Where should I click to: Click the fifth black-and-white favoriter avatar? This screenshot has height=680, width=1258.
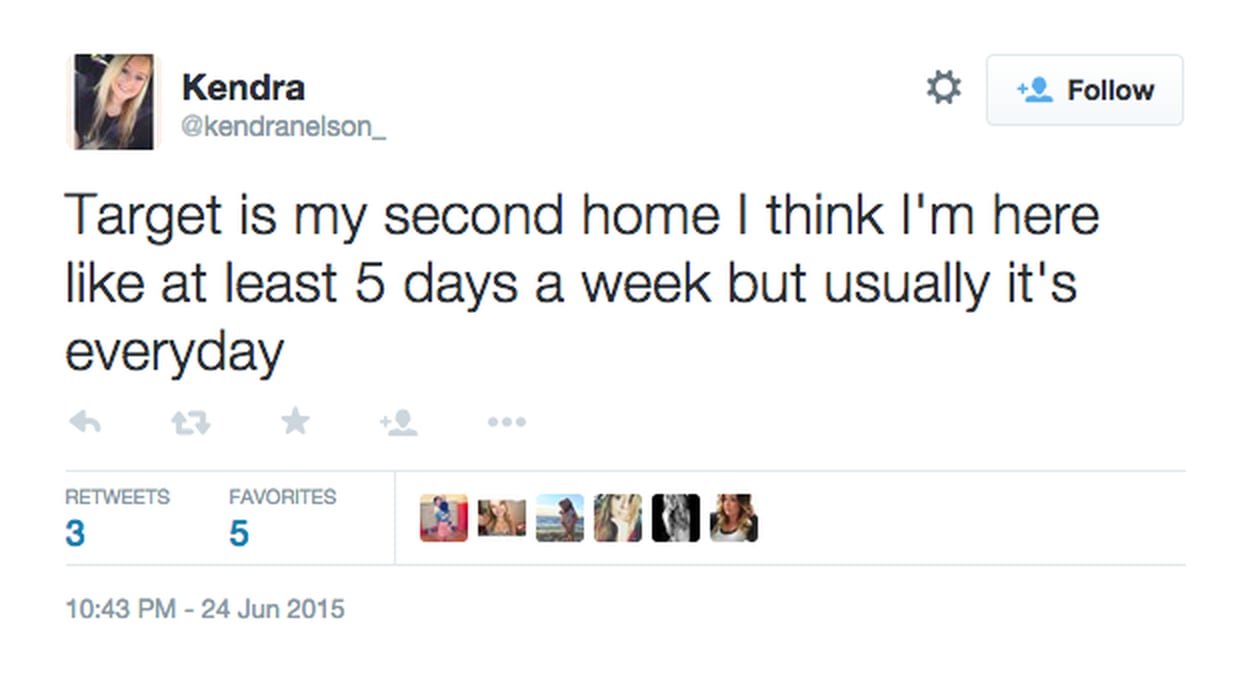coord(675,518)
